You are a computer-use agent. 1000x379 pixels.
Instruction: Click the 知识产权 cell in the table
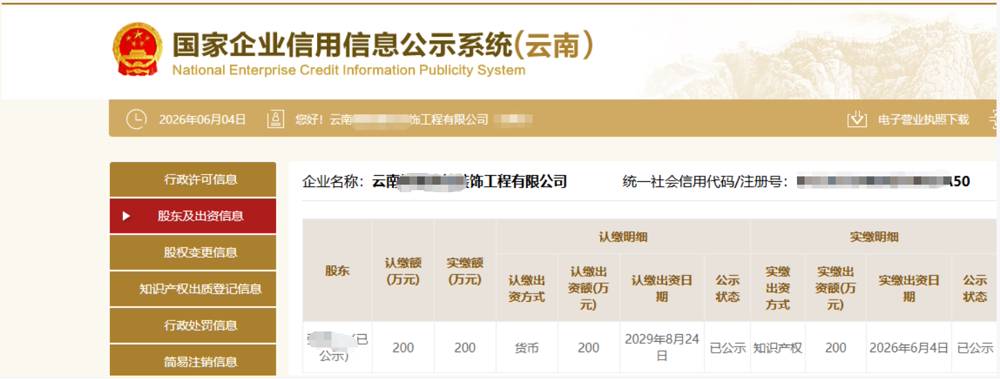point(777,348)
